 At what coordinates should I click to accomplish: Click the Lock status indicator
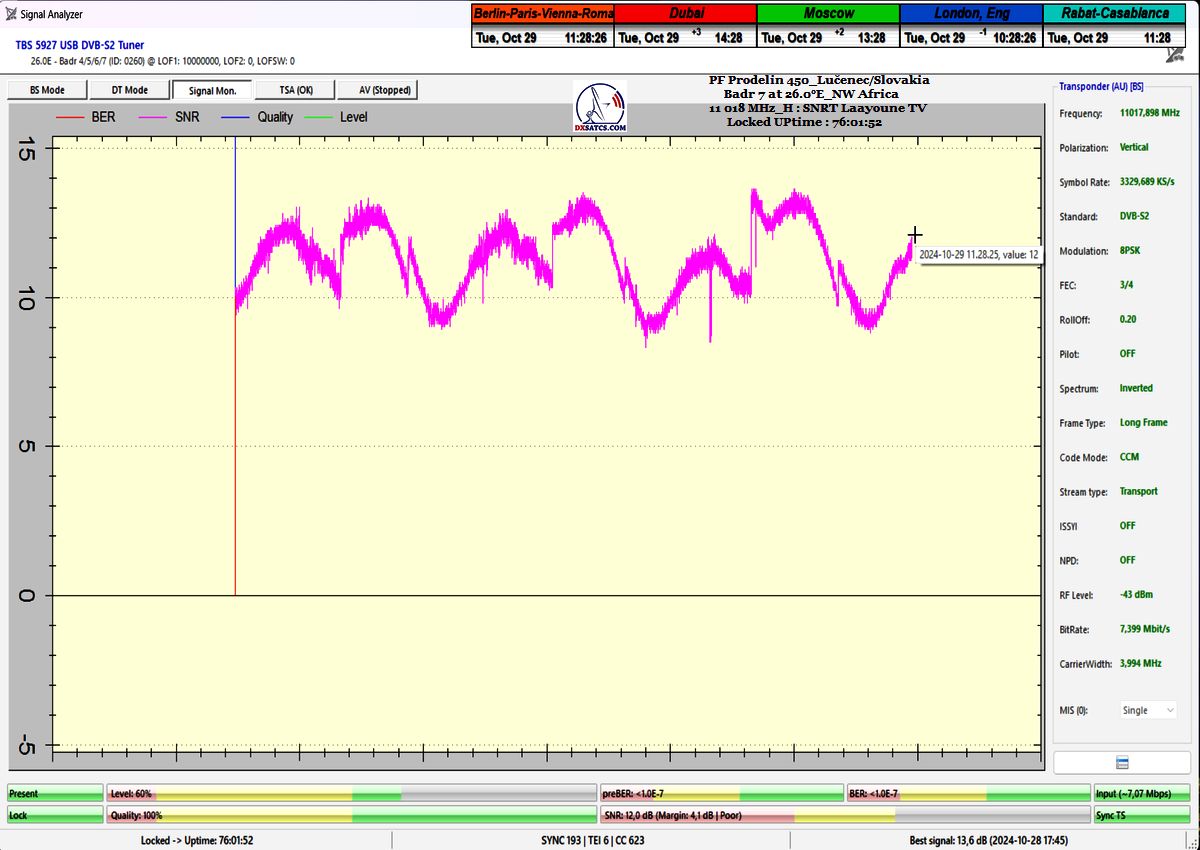(x=54, y=815)
